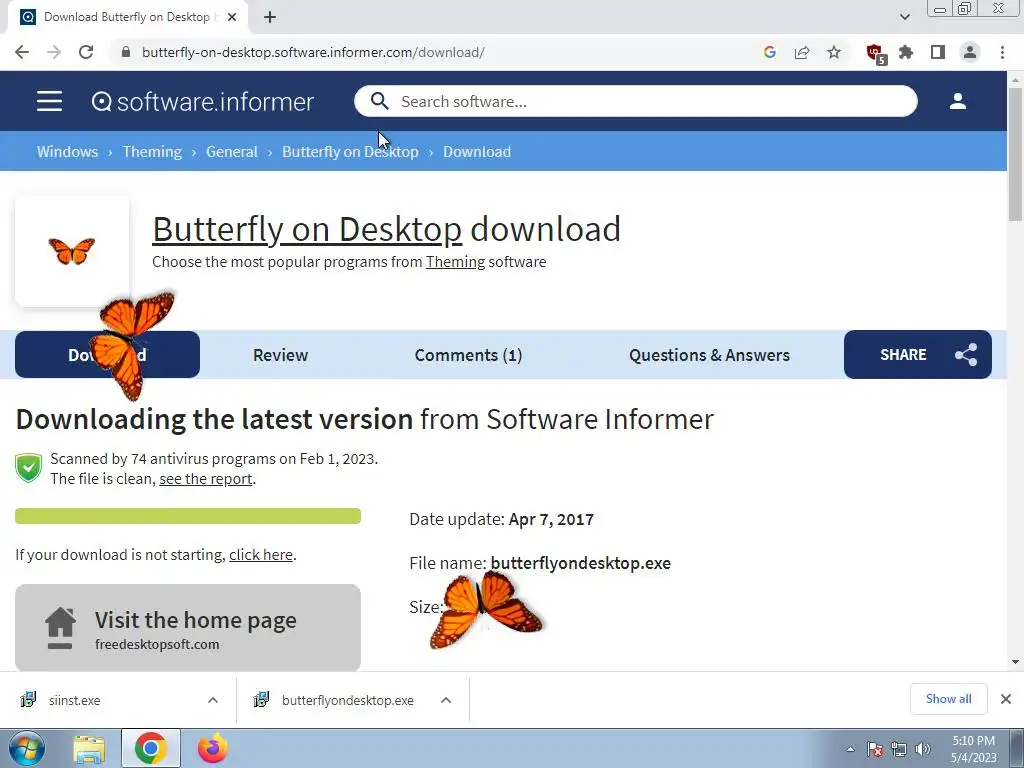Open the volume speaker tray icon
Image resolution: width=1024 pixels, height=768 pixels.
click(923, 749)
